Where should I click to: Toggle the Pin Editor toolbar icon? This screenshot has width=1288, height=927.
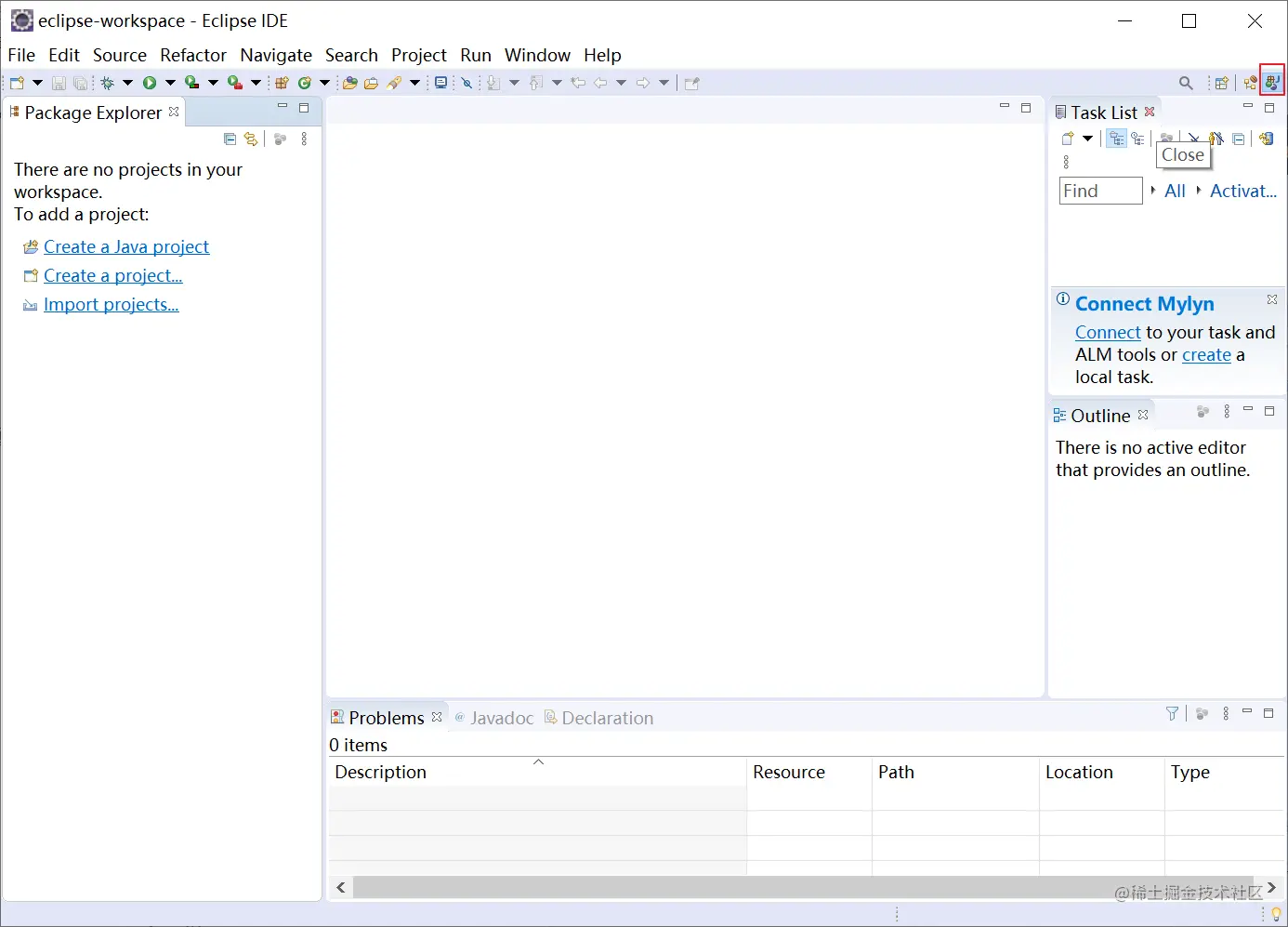(691, 83)
